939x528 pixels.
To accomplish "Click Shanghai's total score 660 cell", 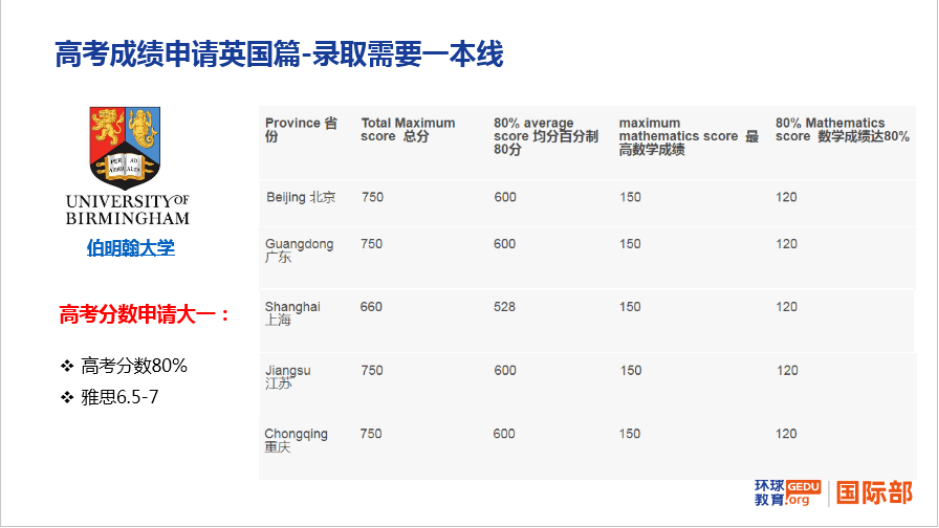I will click(x=371, y=307).
